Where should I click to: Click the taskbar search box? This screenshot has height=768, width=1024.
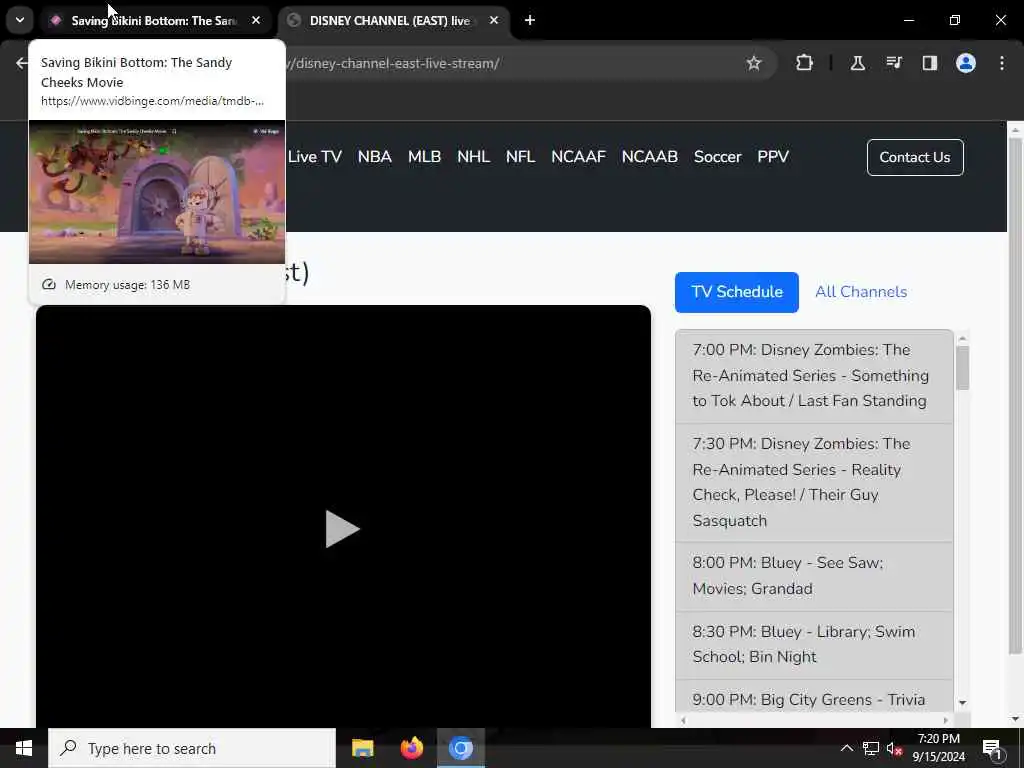click(x=192, y=748)
